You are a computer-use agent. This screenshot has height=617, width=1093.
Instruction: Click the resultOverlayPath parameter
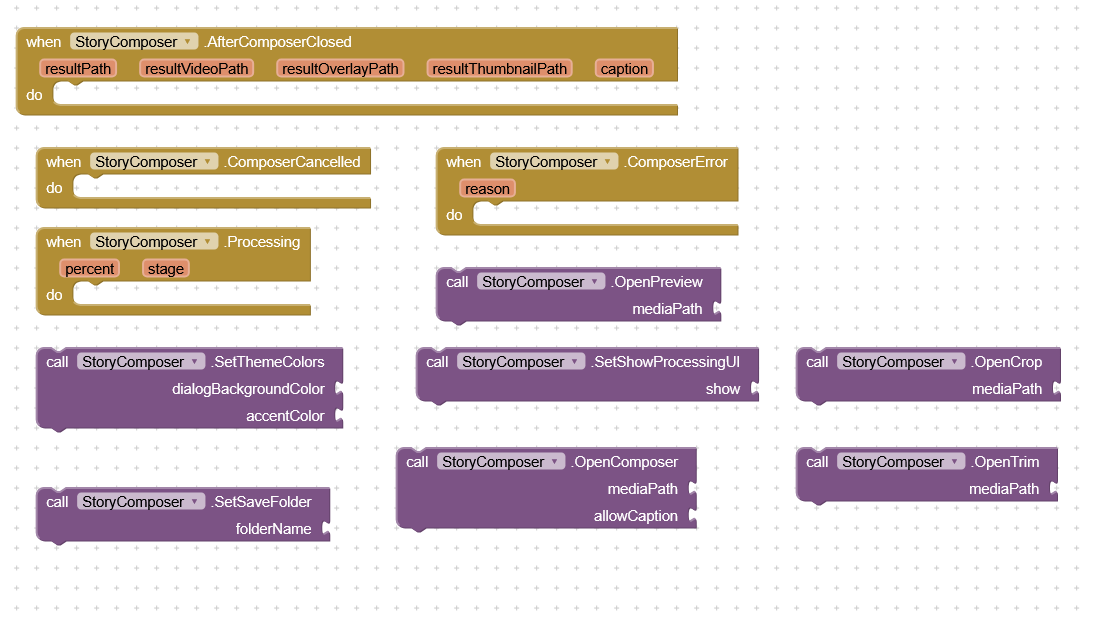340,69
